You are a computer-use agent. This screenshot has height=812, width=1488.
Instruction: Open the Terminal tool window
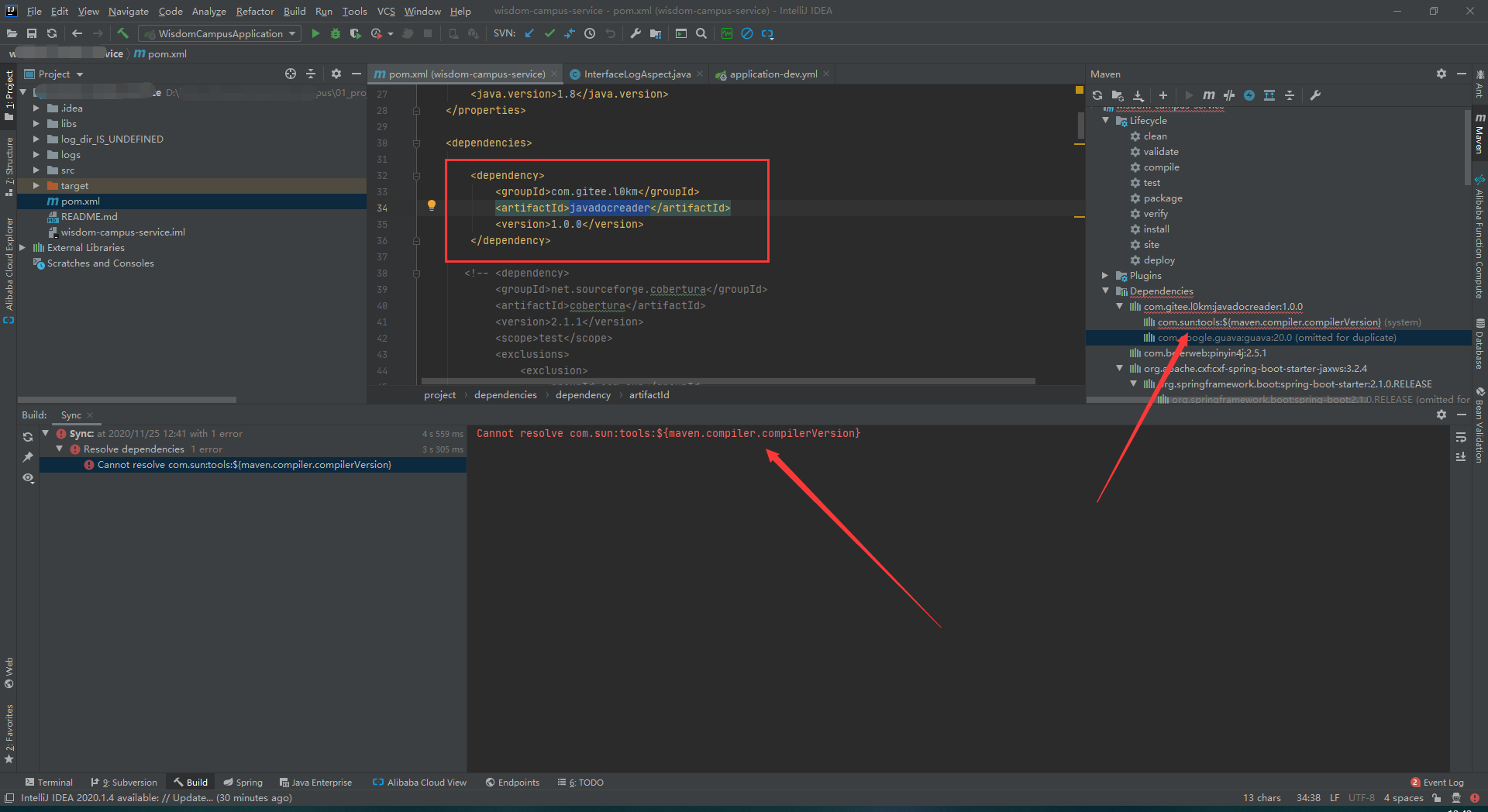click(49, 782)
